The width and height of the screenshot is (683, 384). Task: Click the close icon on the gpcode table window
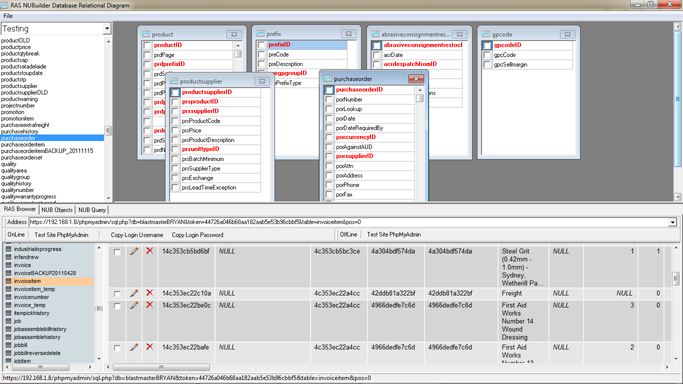coord(568,34)
